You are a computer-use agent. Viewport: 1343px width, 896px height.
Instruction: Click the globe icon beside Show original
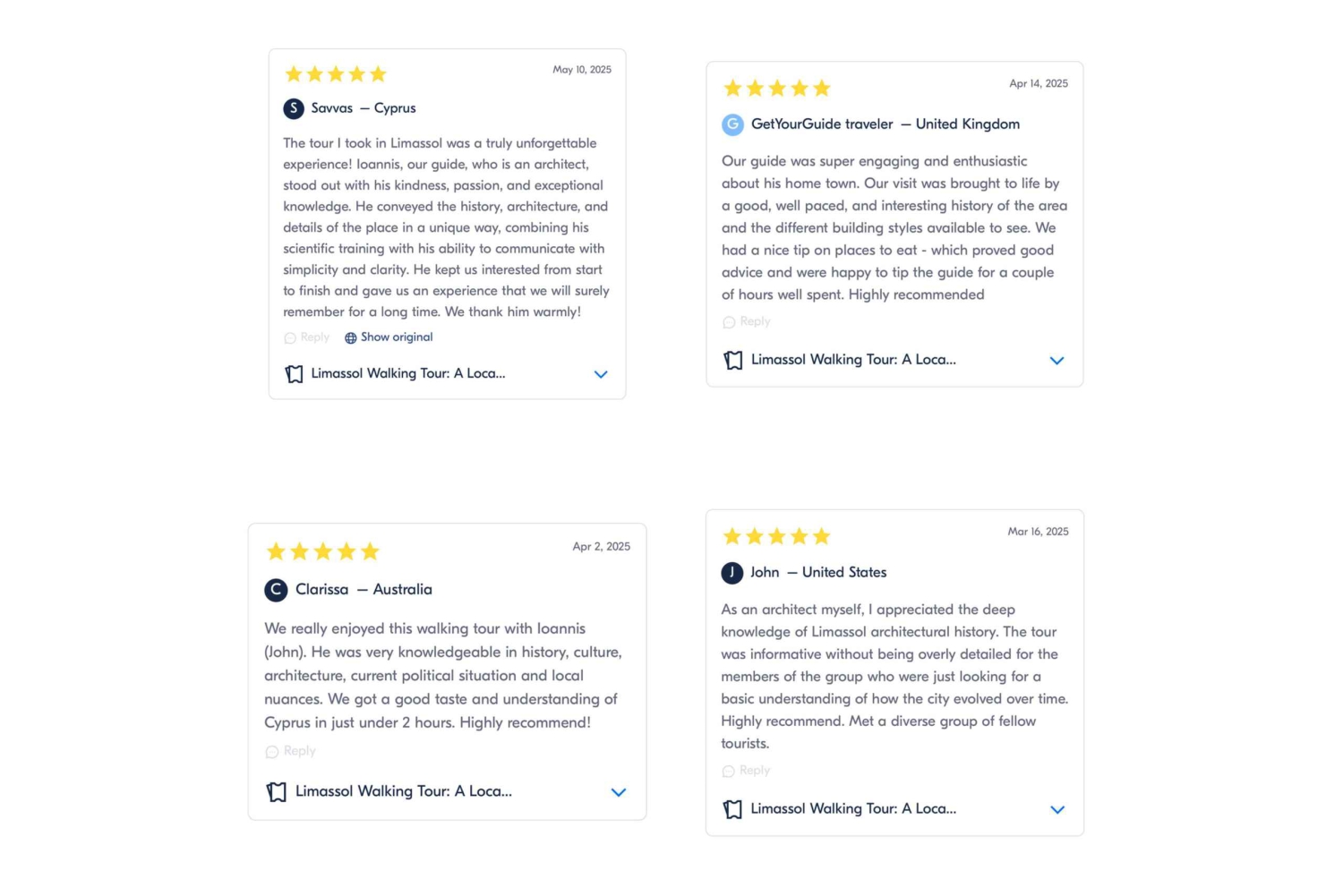pos(351,338)
